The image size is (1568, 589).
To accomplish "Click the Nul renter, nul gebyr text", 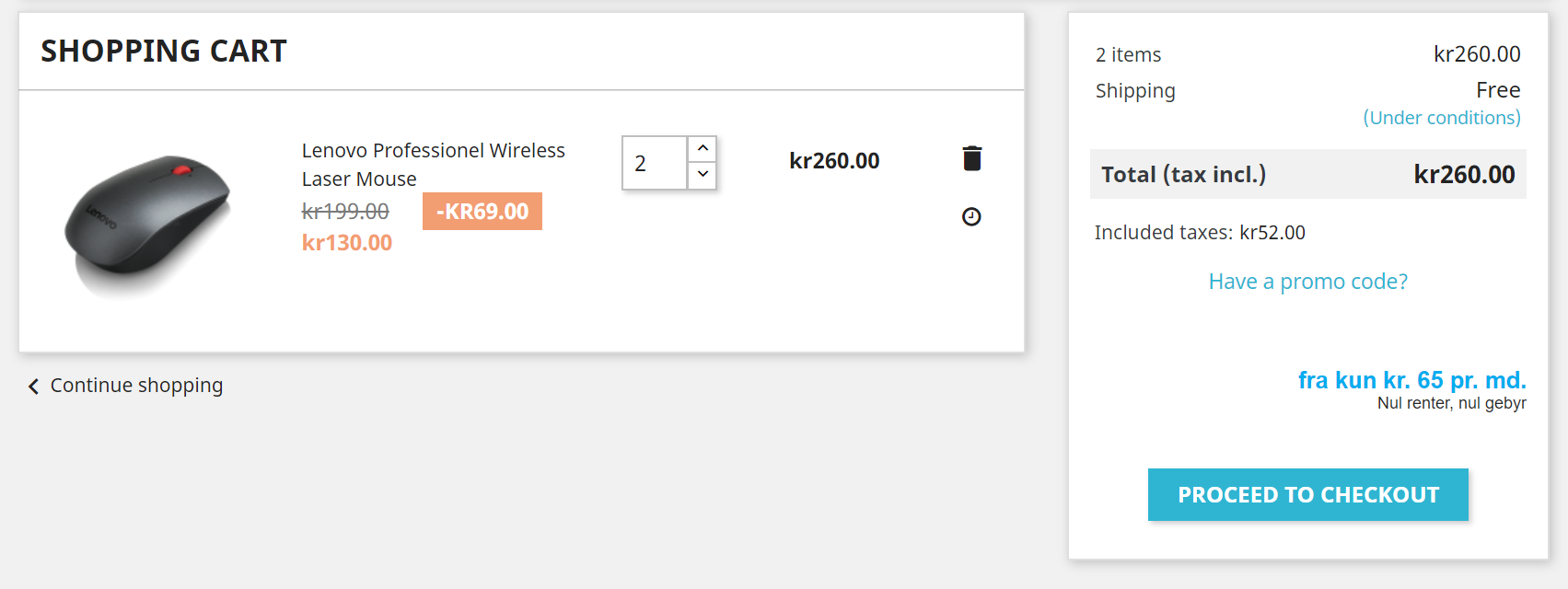I will 1451,403.
